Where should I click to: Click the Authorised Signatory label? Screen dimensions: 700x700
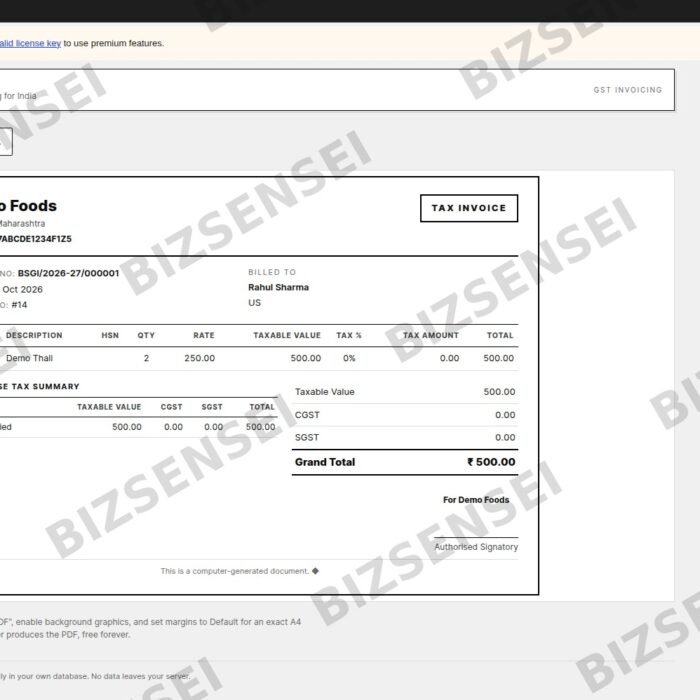(476, 547)
